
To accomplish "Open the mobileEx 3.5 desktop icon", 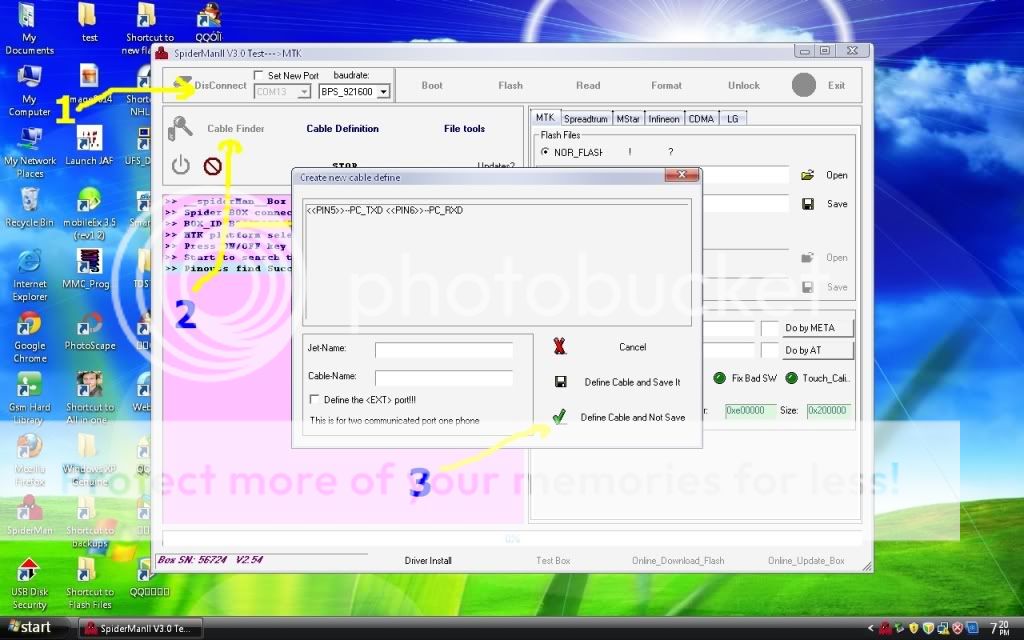I will pyautogui.click(x=89, y=214).
